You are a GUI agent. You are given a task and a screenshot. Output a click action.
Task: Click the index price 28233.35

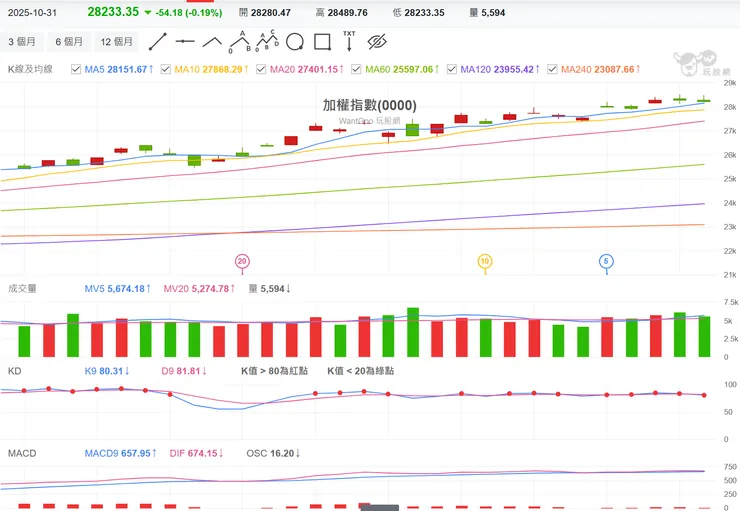[x=113, y=12]
